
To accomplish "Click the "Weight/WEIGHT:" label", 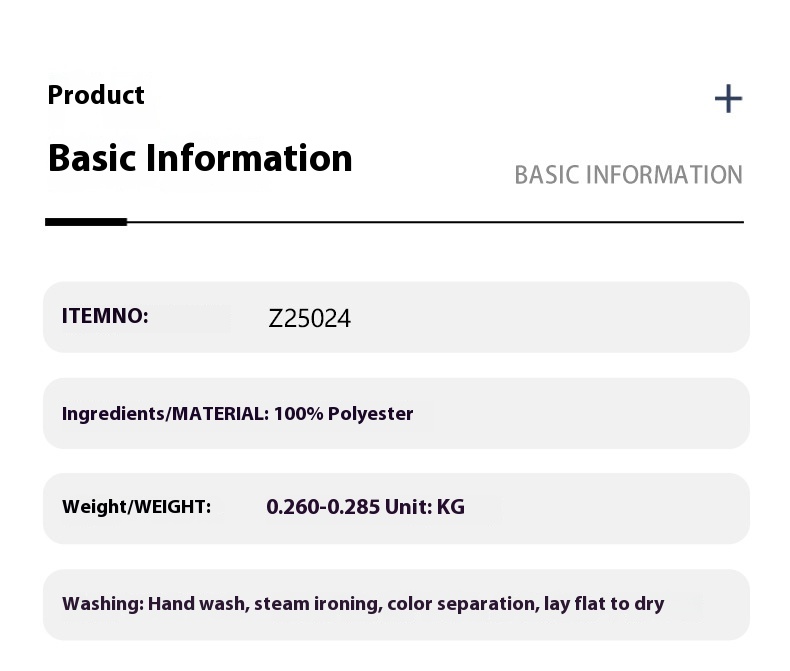I will pyautogui.click(x=136, y=507).
